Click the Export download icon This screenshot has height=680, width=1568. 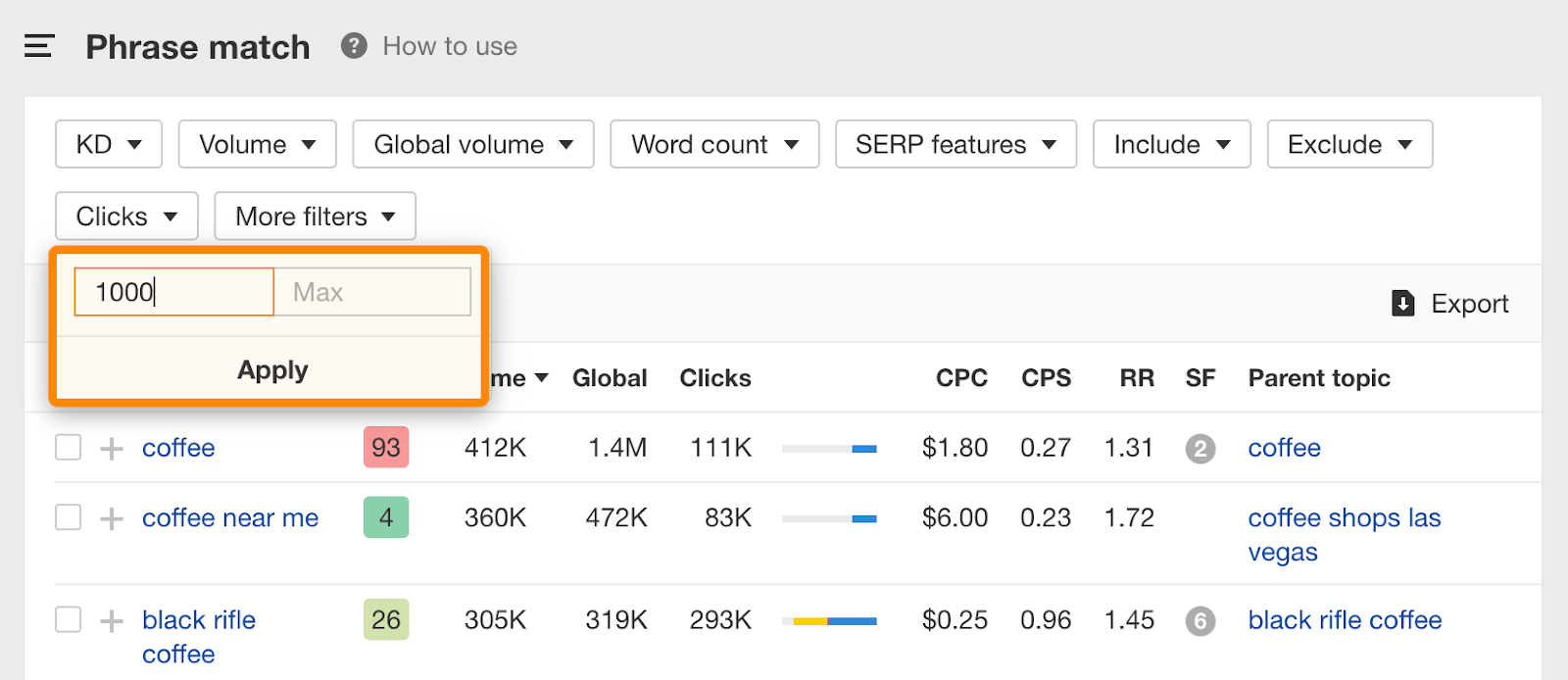pos(1402,304)
